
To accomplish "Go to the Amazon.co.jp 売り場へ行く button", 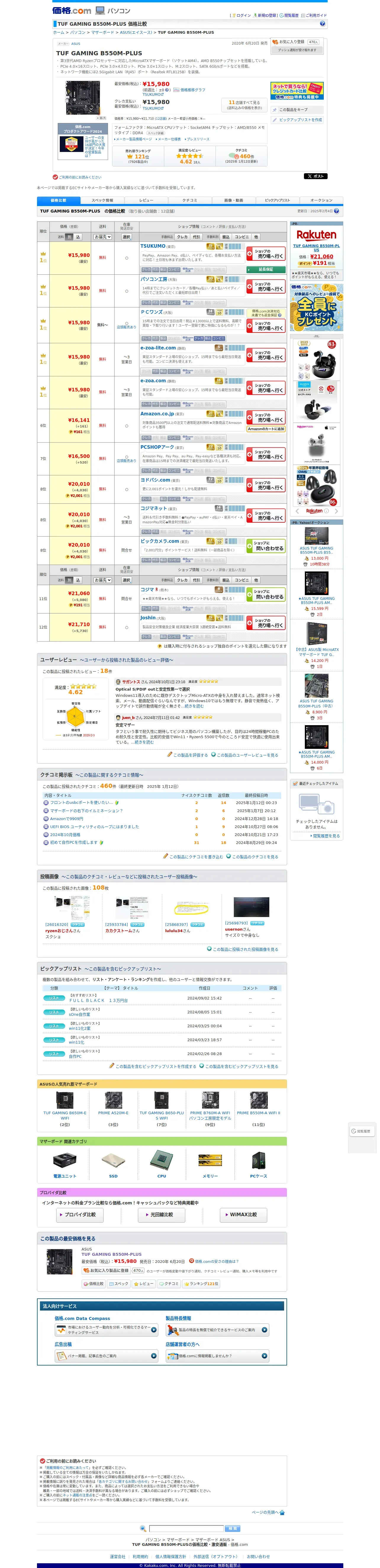I will pos(266,417).
